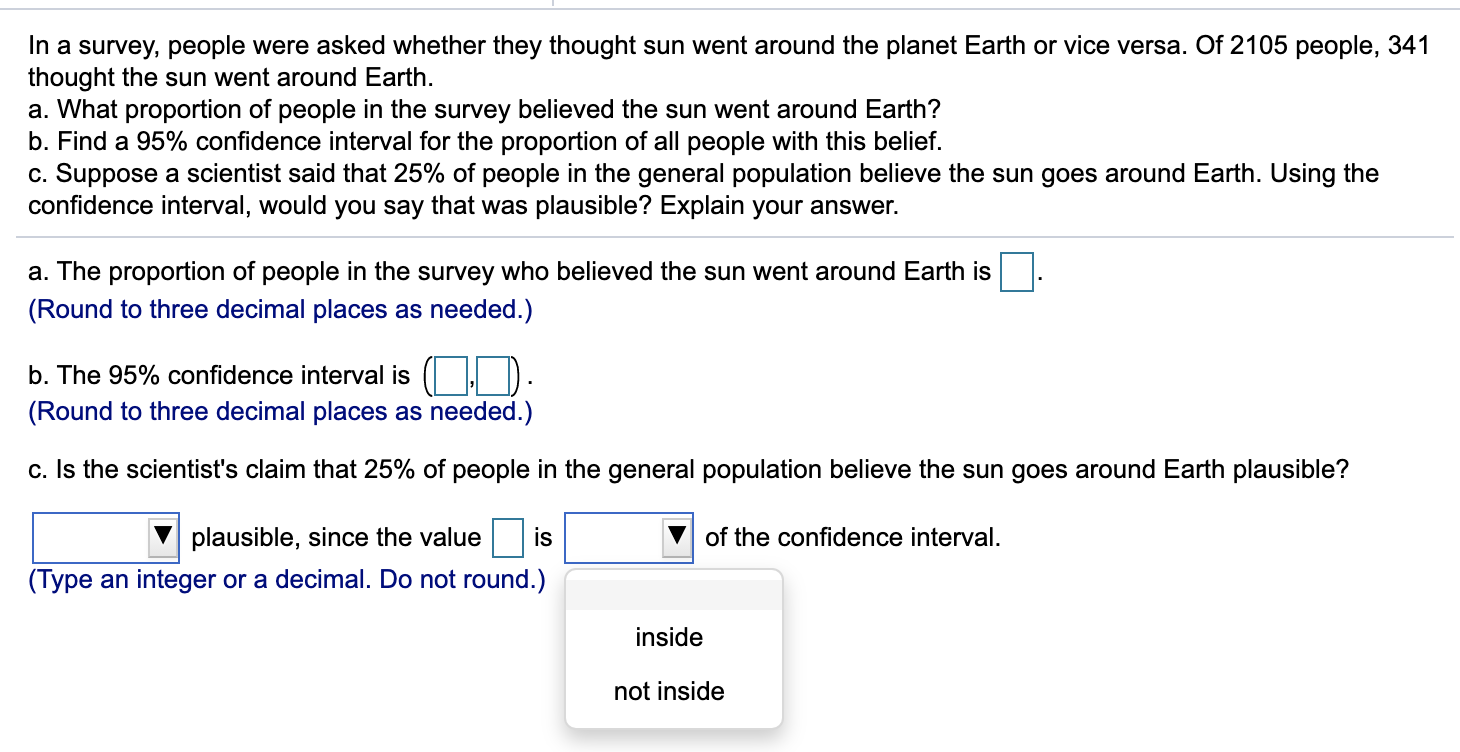This screenshot has width=1460, height=752.
Task: Click the answer box for part a proportion
Action: click(x=1015, y=273)
